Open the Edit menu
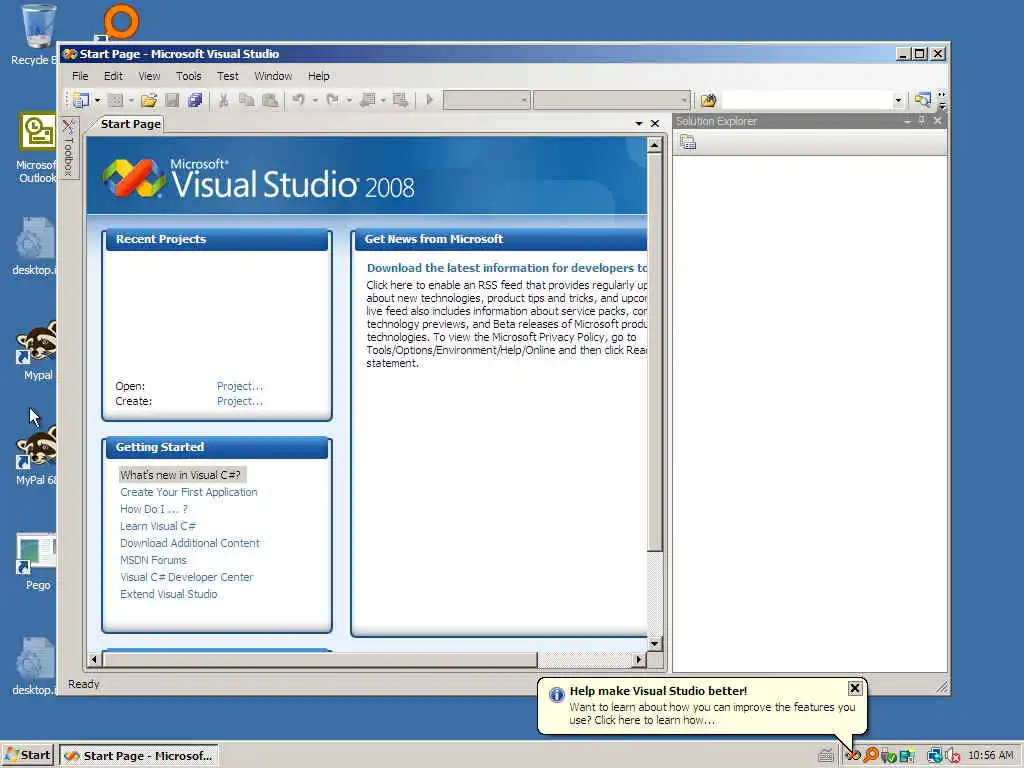Screen dimensions: 1024x768 [x=113, y=76]
